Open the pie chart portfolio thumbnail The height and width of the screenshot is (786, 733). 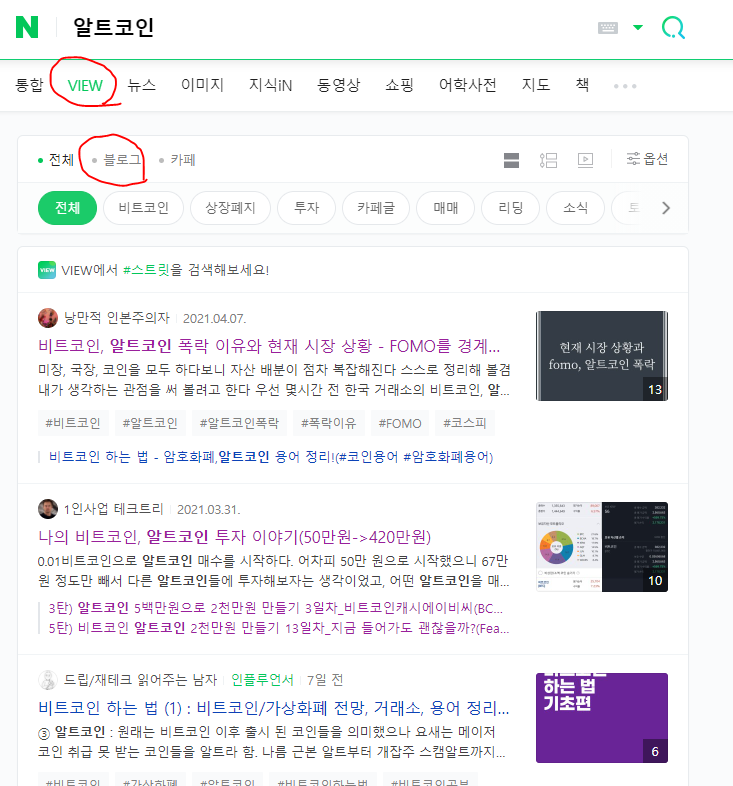point(602,547)
